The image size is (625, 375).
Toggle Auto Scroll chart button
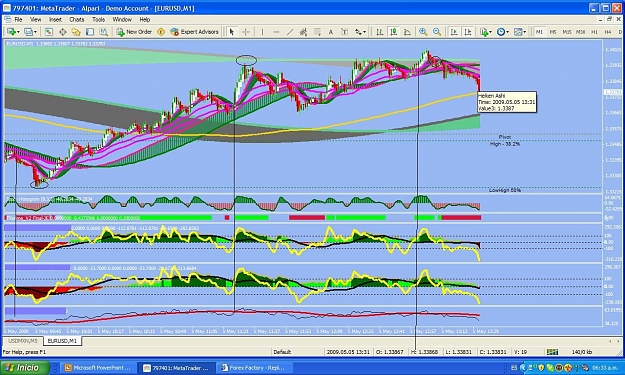point(454,32)
